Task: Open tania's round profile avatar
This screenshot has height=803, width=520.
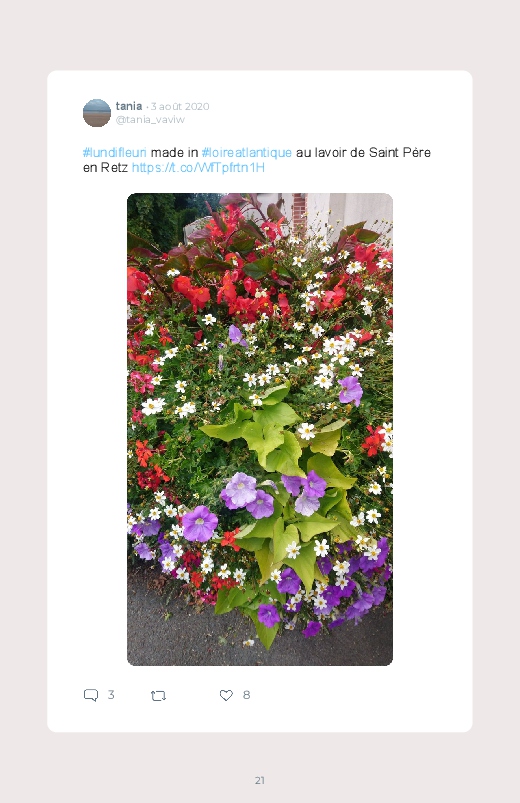Action: point(97,113)
